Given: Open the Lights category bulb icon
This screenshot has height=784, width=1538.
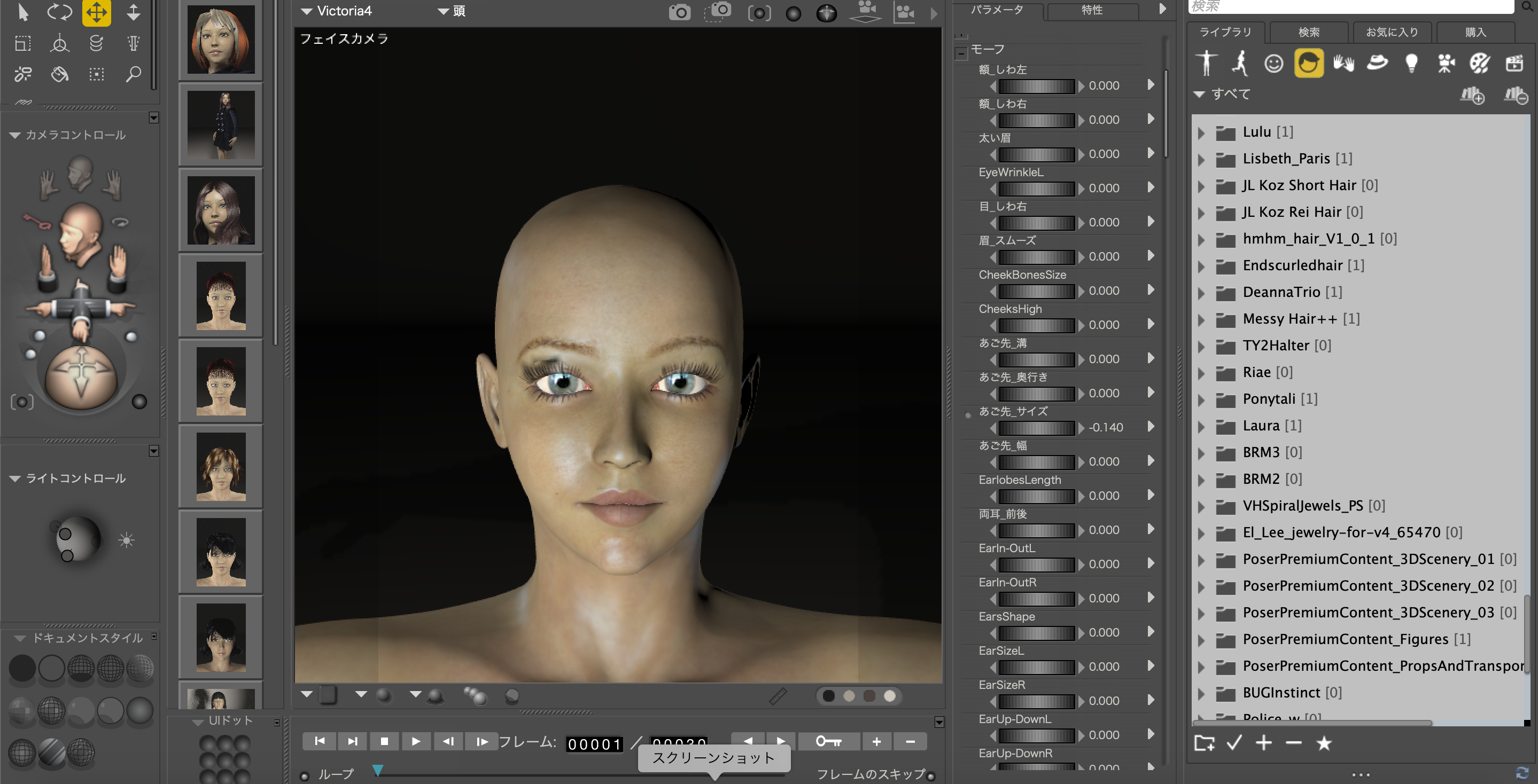Looking at the screenshot, I should (1411, 63).
